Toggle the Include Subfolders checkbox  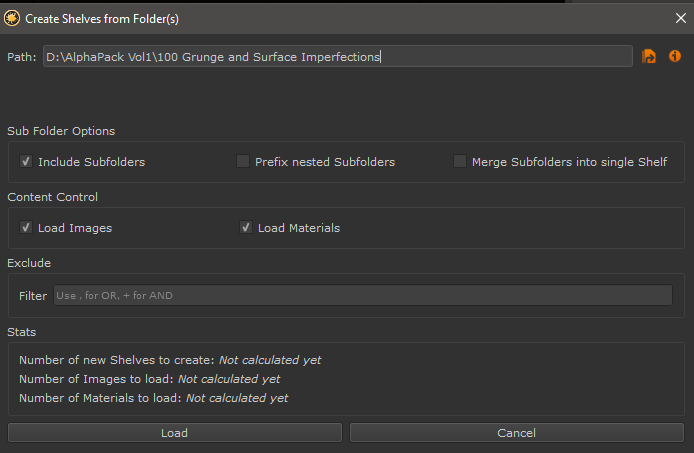point(27,162)
